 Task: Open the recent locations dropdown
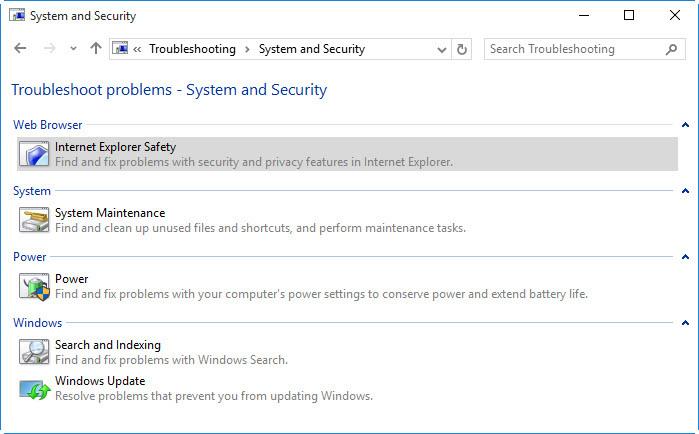point(73,49)
